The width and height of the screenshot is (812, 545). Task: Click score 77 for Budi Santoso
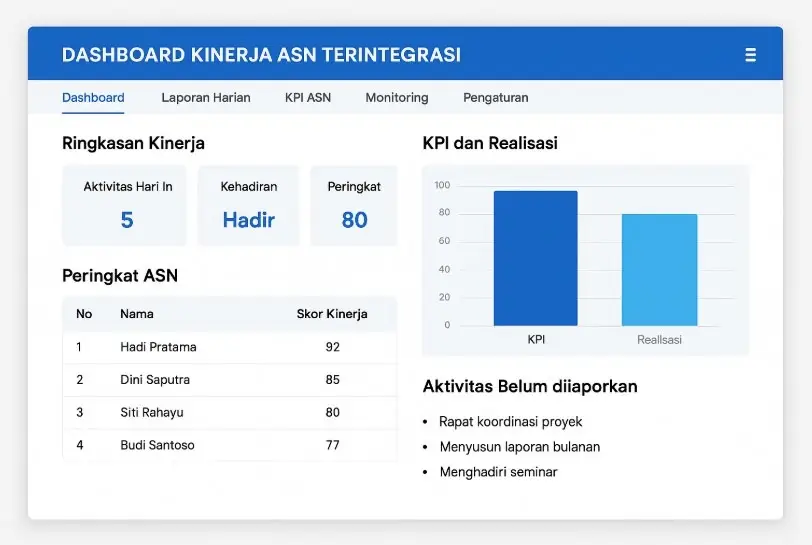pos(332,445)
